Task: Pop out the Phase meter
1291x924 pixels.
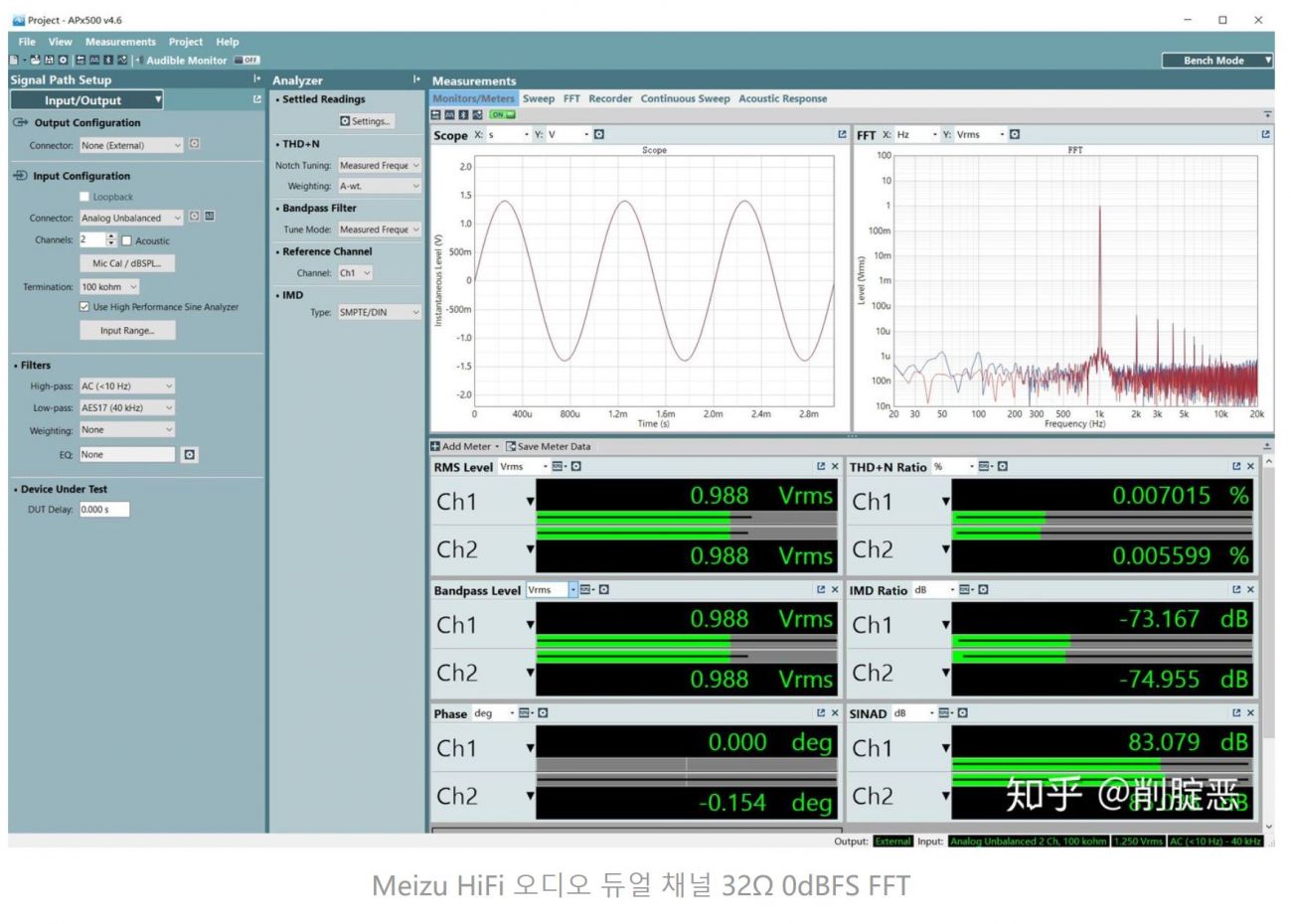Action: pyautogui.click(x=821, y=712)
